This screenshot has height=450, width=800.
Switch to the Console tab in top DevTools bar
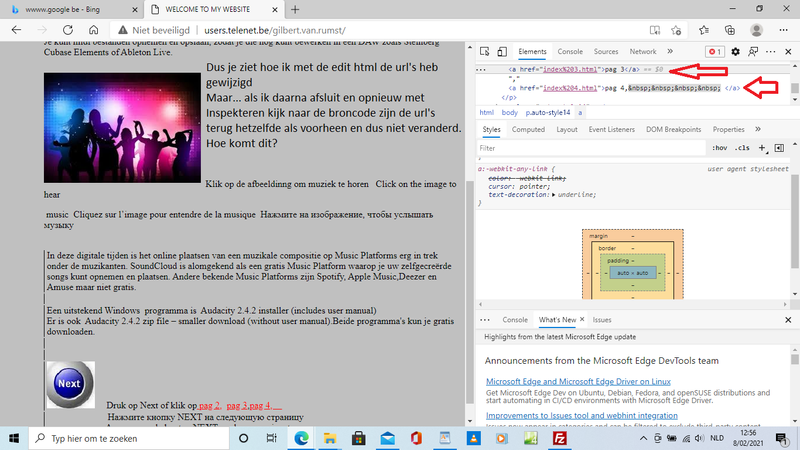coord(570,52)
